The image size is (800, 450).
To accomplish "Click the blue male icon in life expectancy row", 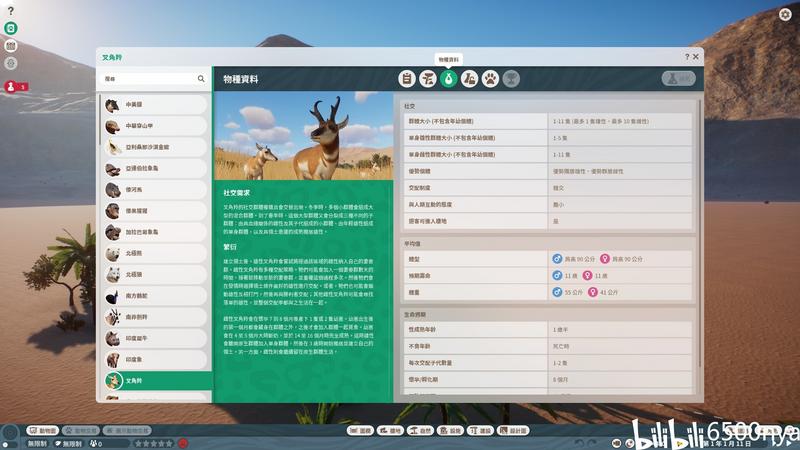I will pyautogui.click(x=557, y=276).
